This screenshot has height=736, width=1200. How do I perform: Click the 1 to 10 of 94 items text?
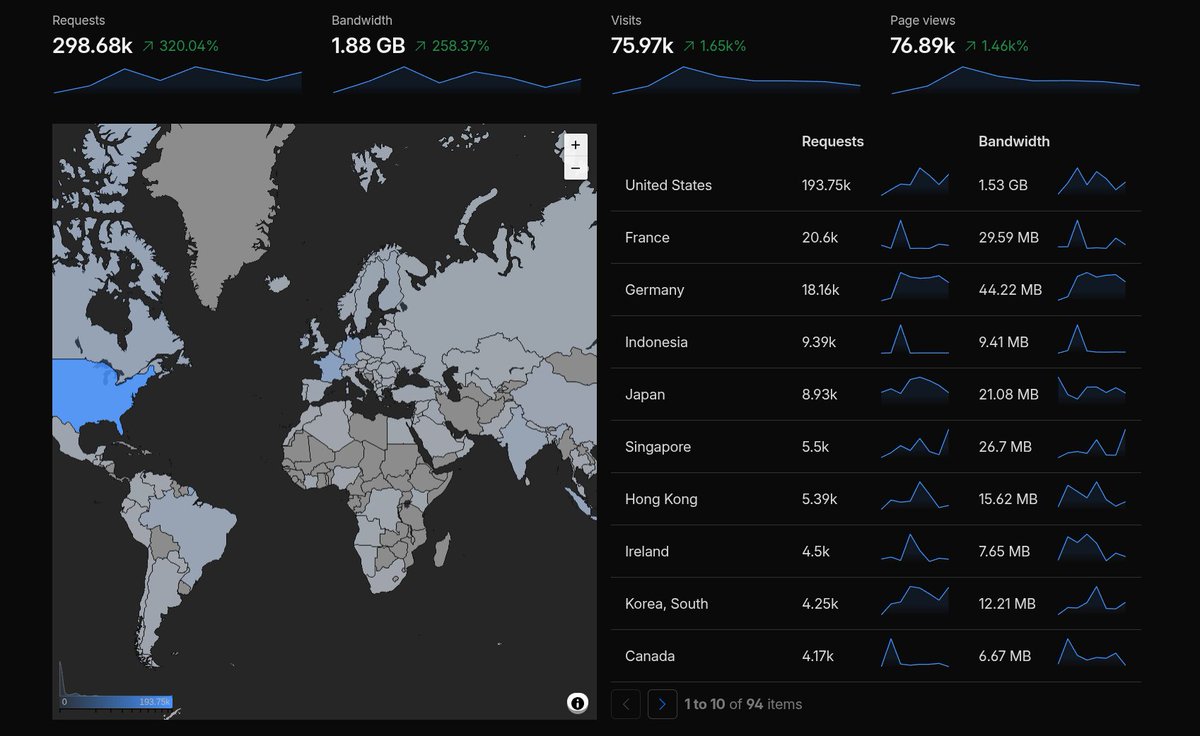[743, 704]
